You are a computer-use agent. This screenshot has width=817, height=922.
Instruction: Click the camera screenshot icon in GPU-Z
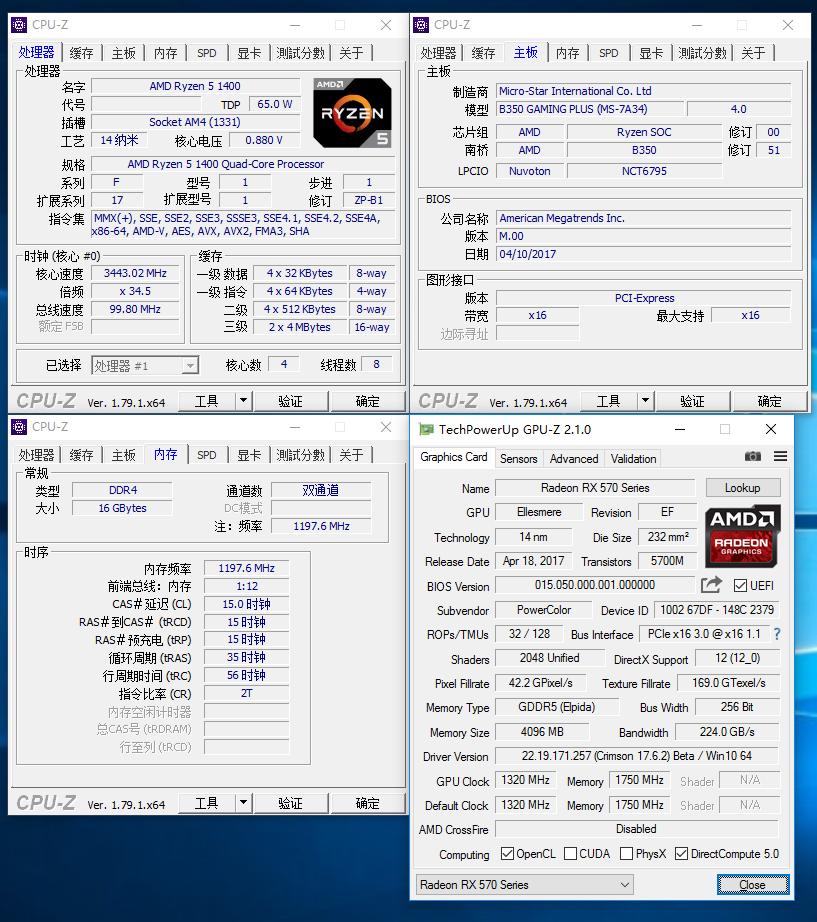753,457
